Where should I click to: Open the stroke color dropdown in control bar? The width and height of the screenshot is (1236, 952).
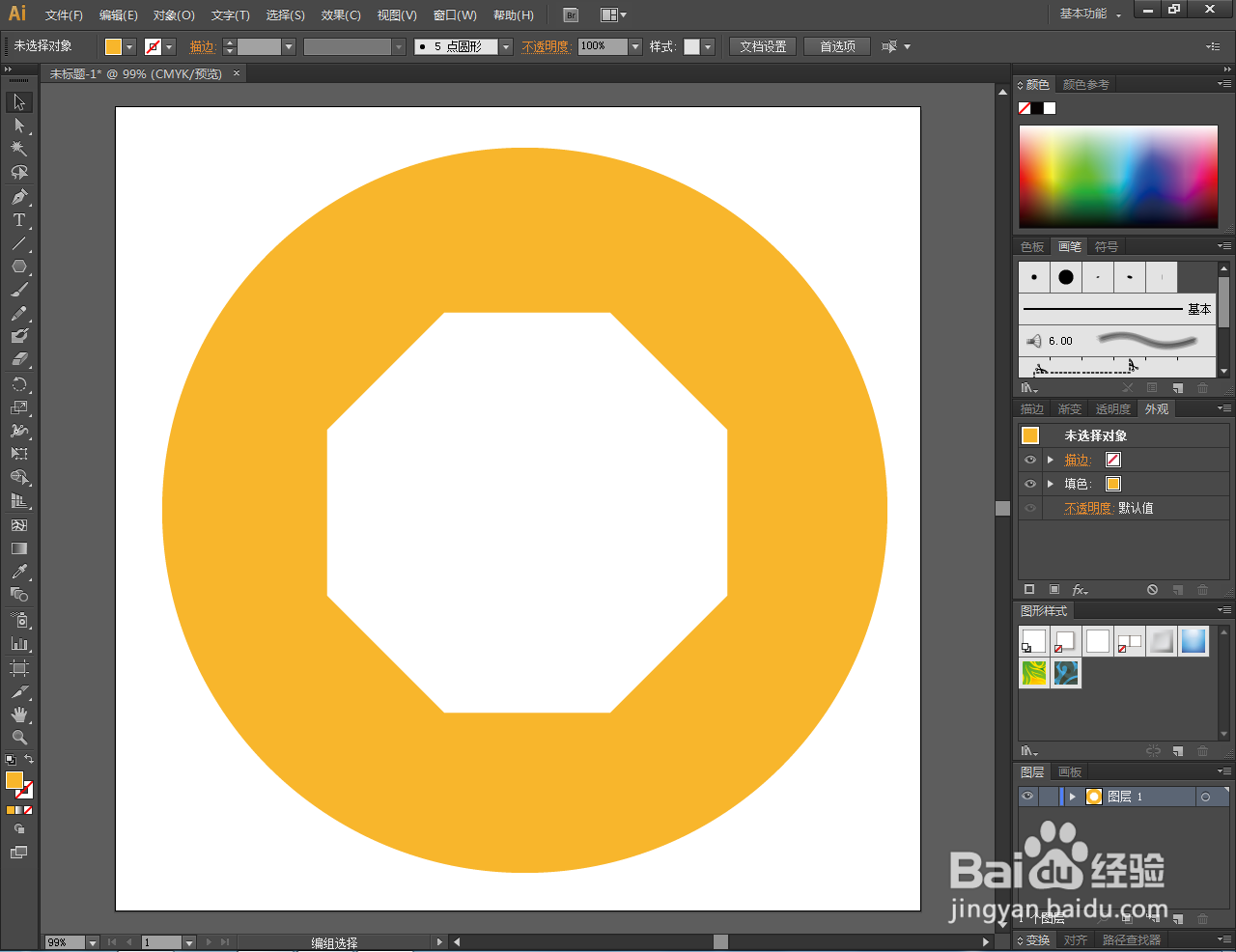coord(170,46)
